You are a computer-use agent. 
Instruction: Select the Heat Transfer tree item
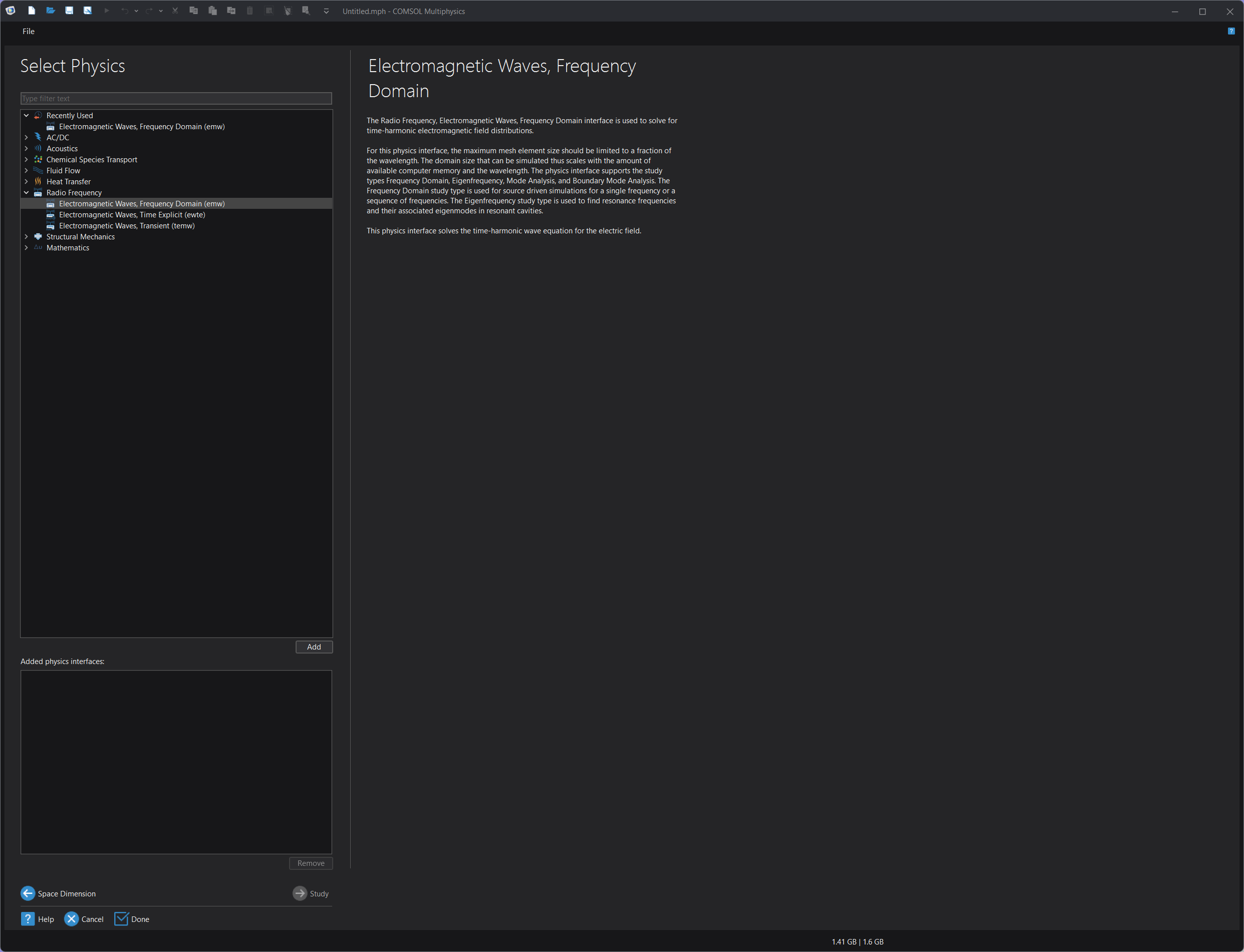point(68,181)
